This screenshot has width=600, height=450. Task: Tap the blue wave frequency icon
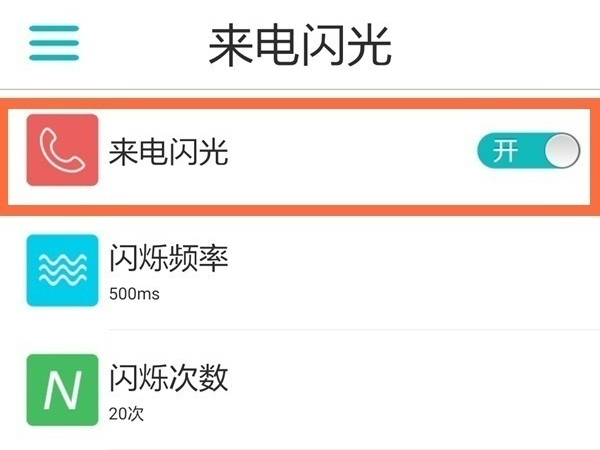coord(61,270)
